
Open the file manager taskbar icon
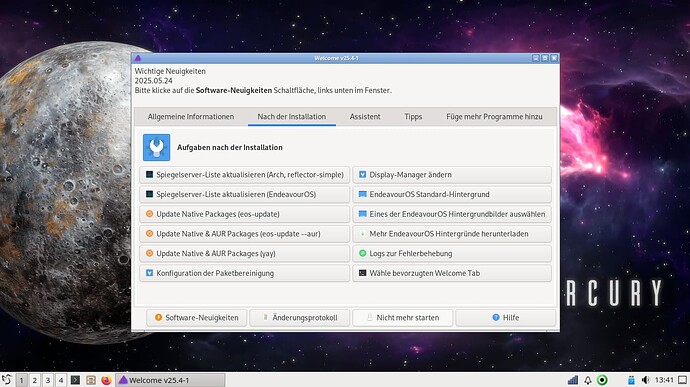click(91, 380)
